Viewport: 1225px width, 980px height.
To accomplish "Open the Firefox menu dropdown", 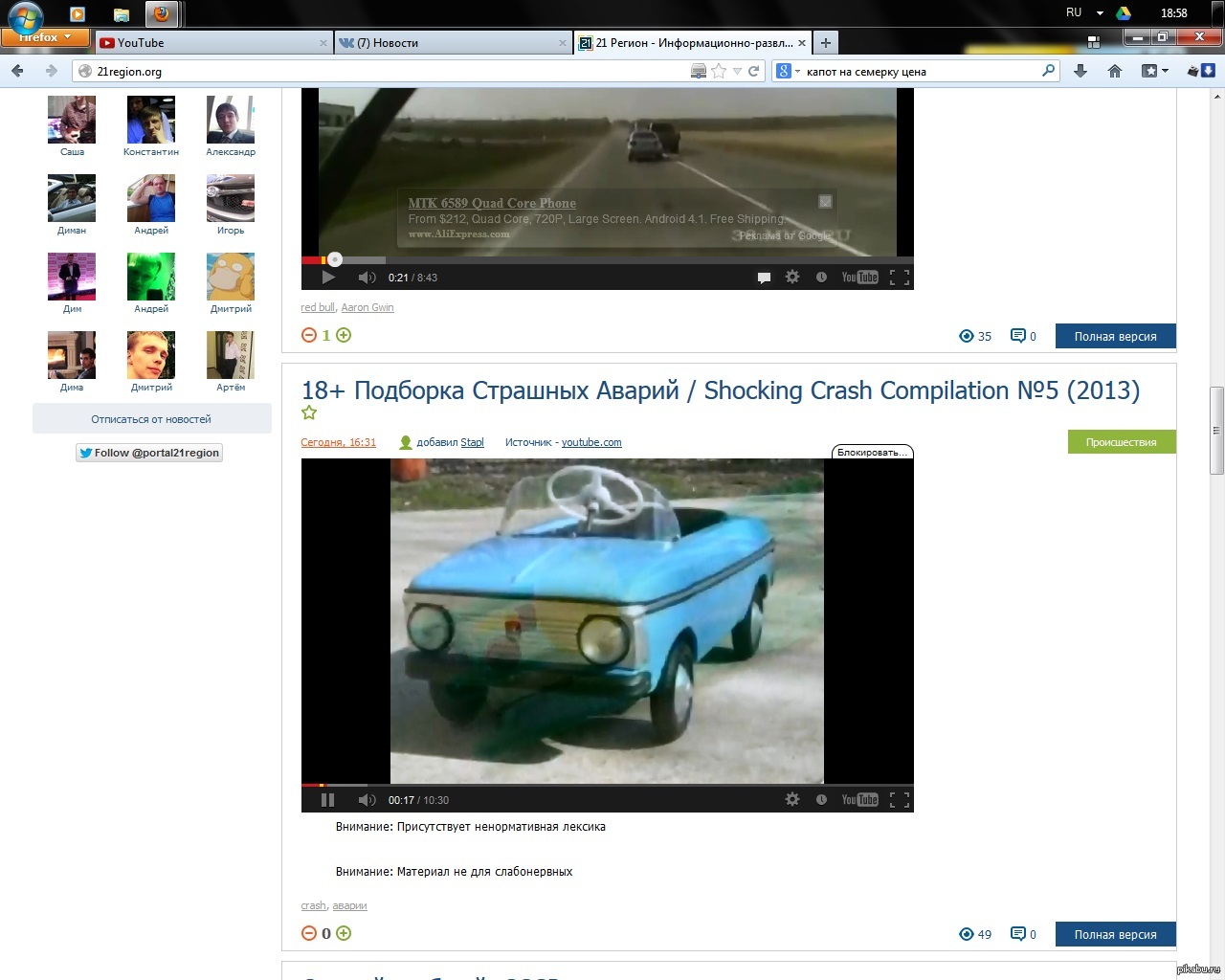I will [x=44, y=37].
